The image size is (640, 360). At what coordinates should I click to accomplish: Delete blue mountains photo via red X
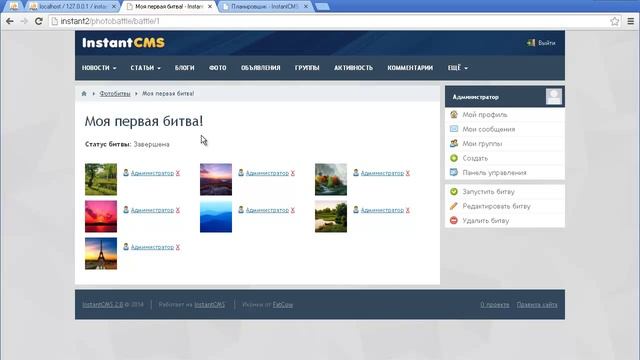click(293, 210)
